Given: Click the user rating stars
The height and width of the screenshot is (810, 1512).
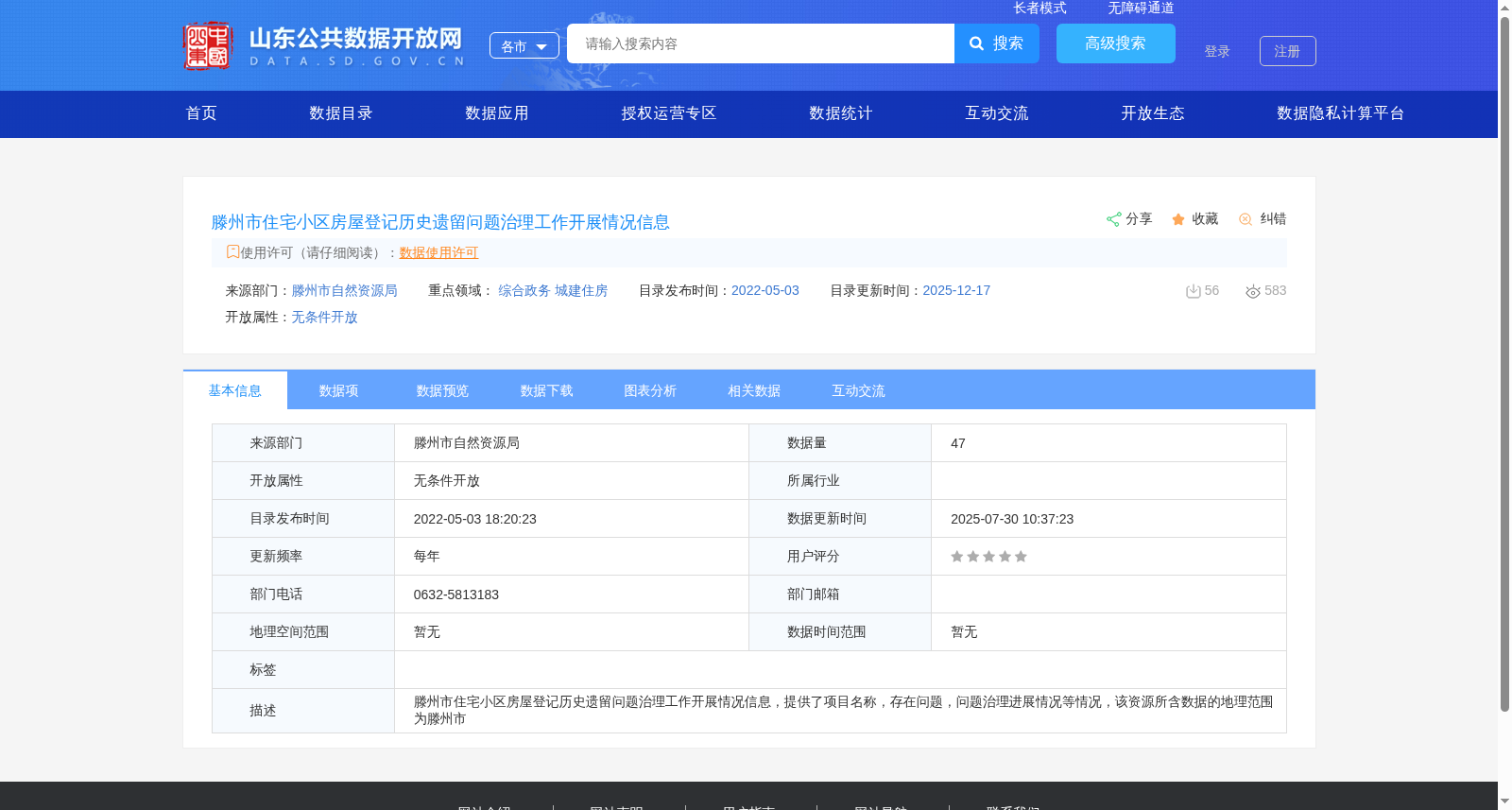Looking at the screenshot, I should (988, 557).
